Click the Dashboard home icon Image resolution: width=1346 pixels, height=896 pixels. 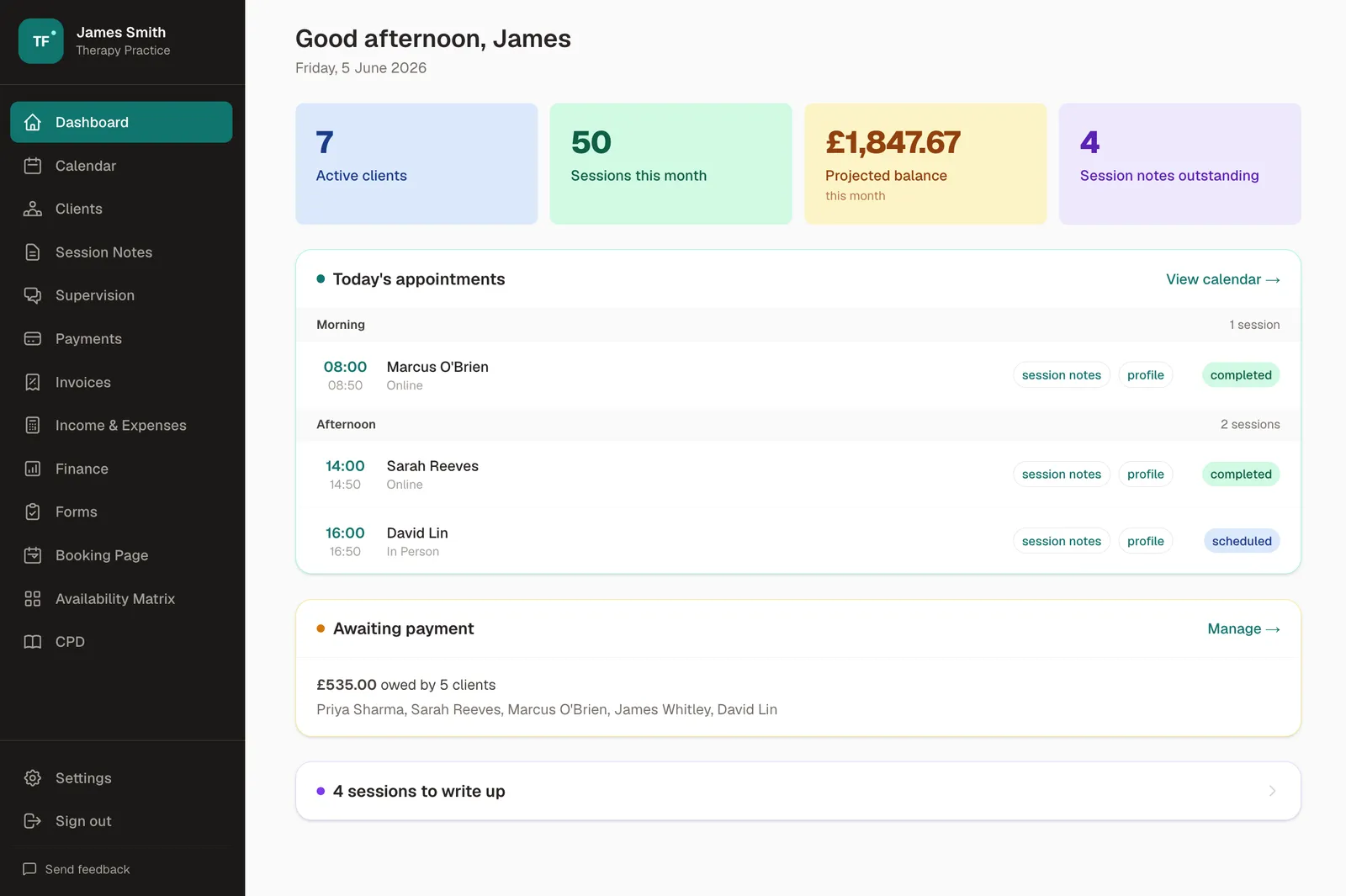pos(33,122)
